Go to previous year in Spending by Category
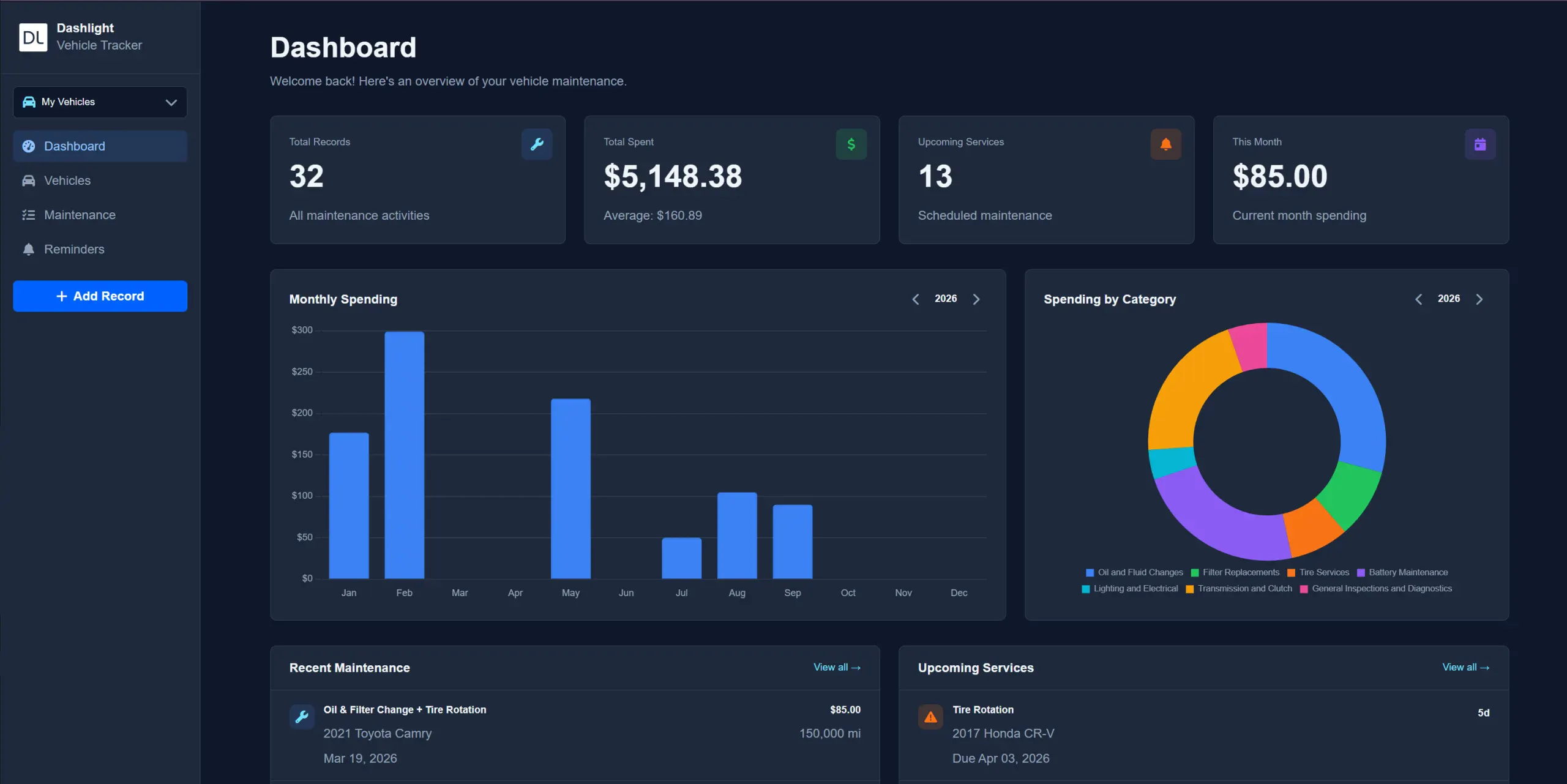This screenshot has height=784, width=1567. point(1419,299)
